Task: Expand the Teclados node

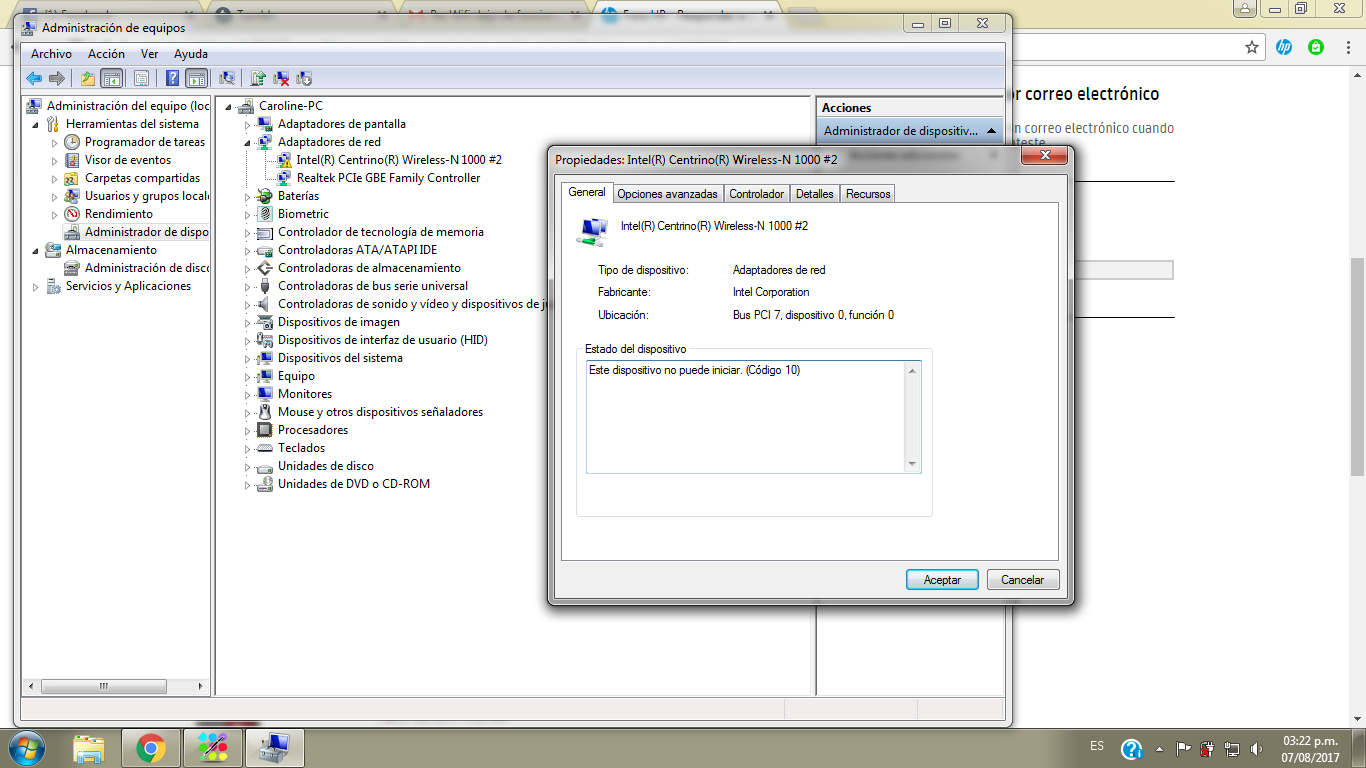Action: click(x=248, y=449)
